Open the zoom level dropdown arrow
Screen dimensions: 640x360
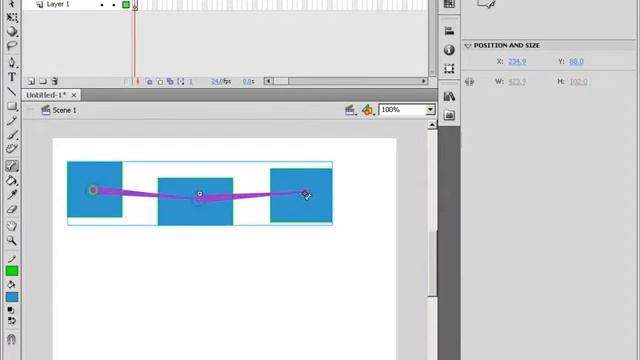(430, 110)
